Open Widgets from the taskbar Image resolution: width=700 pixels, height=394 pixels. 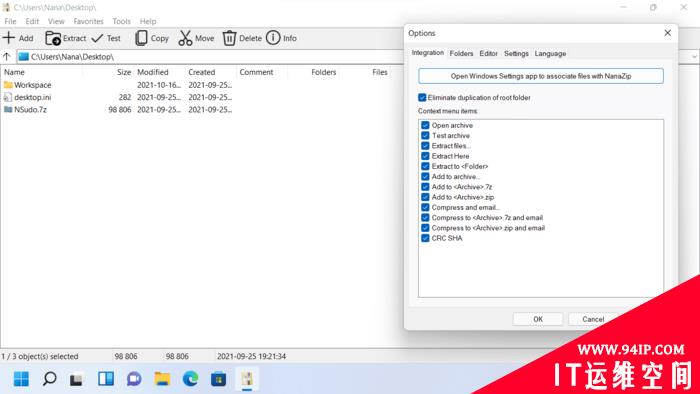(106, 379)
